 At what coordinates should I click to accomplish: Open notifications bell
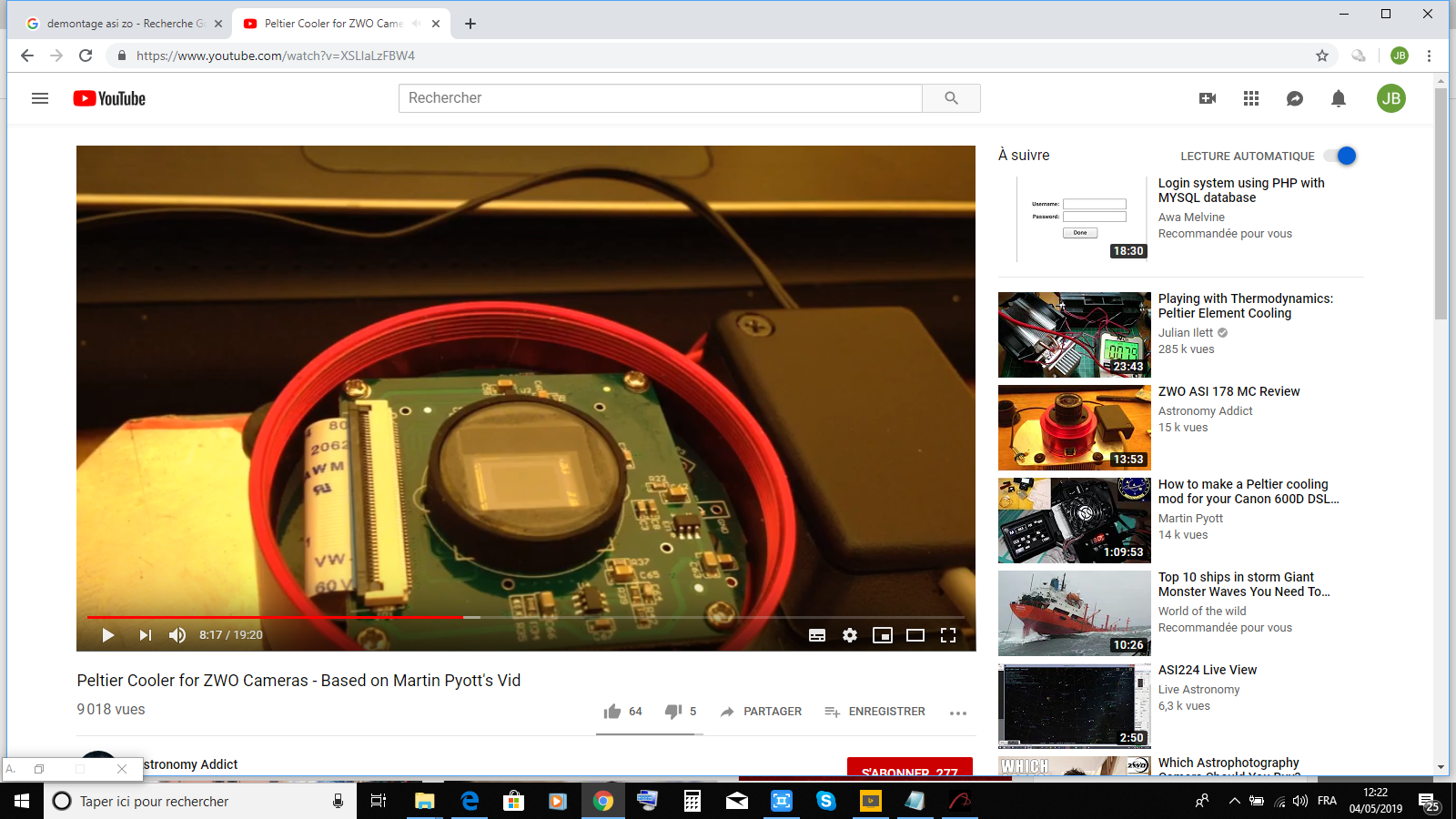[x=1339, y=98]
